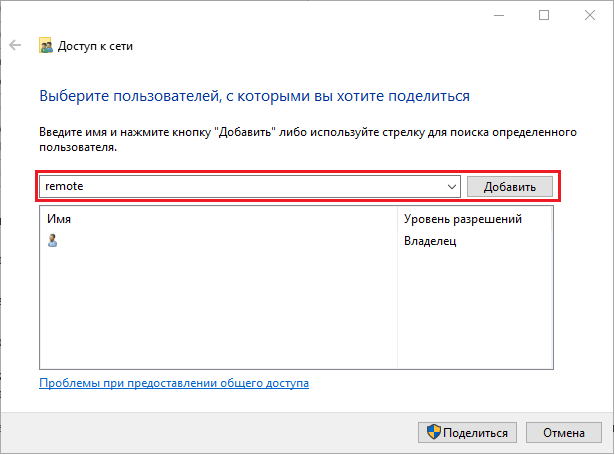615x455 pixels.
Task: Click the Доступ к сети window title text
Action: [x=96, y=45]
